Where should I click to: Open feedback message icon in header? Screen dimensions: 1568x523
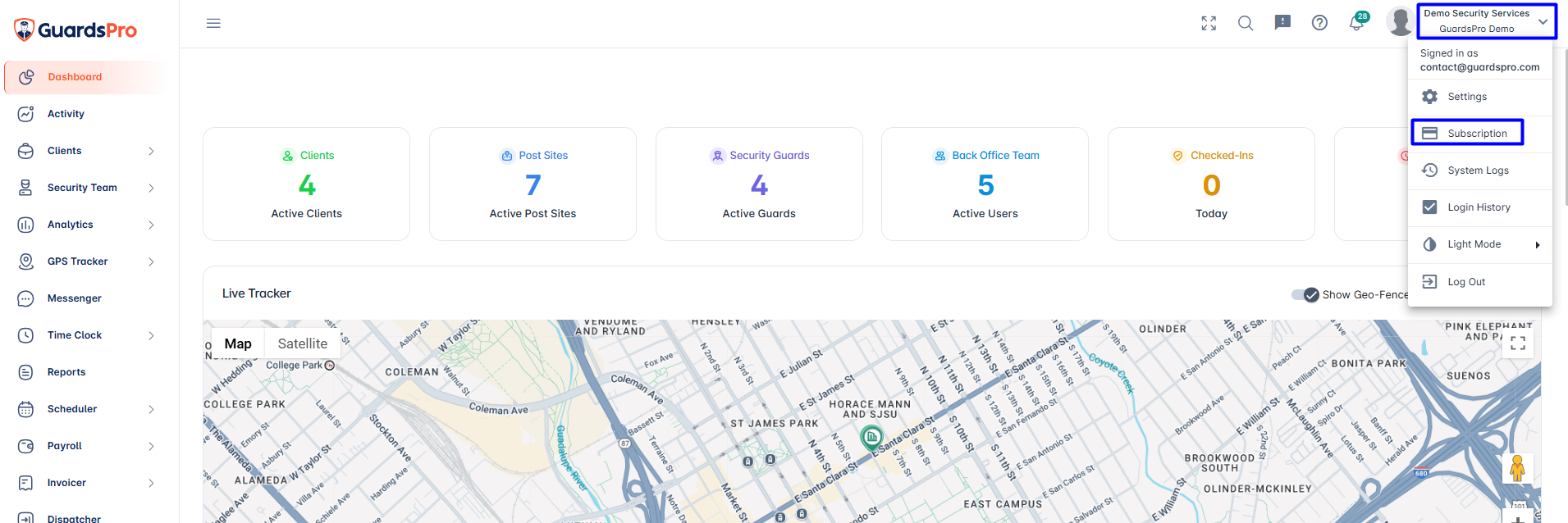1282,23
